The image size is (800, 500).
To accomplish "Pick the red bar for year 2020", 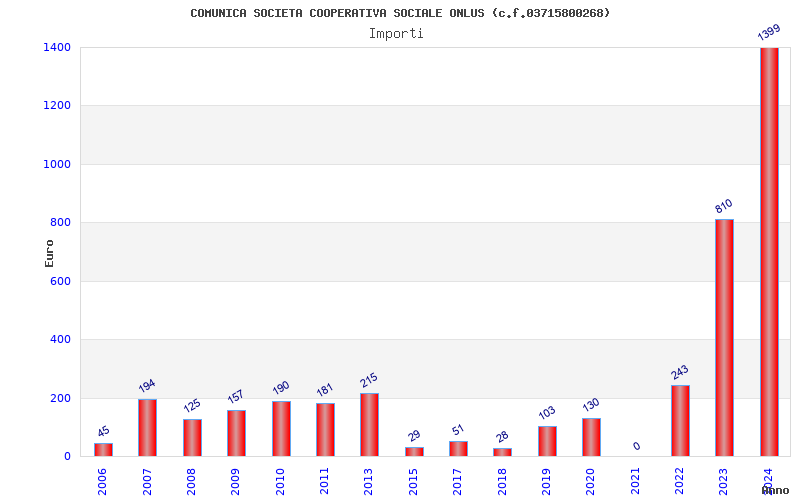I will click(591, 437).
